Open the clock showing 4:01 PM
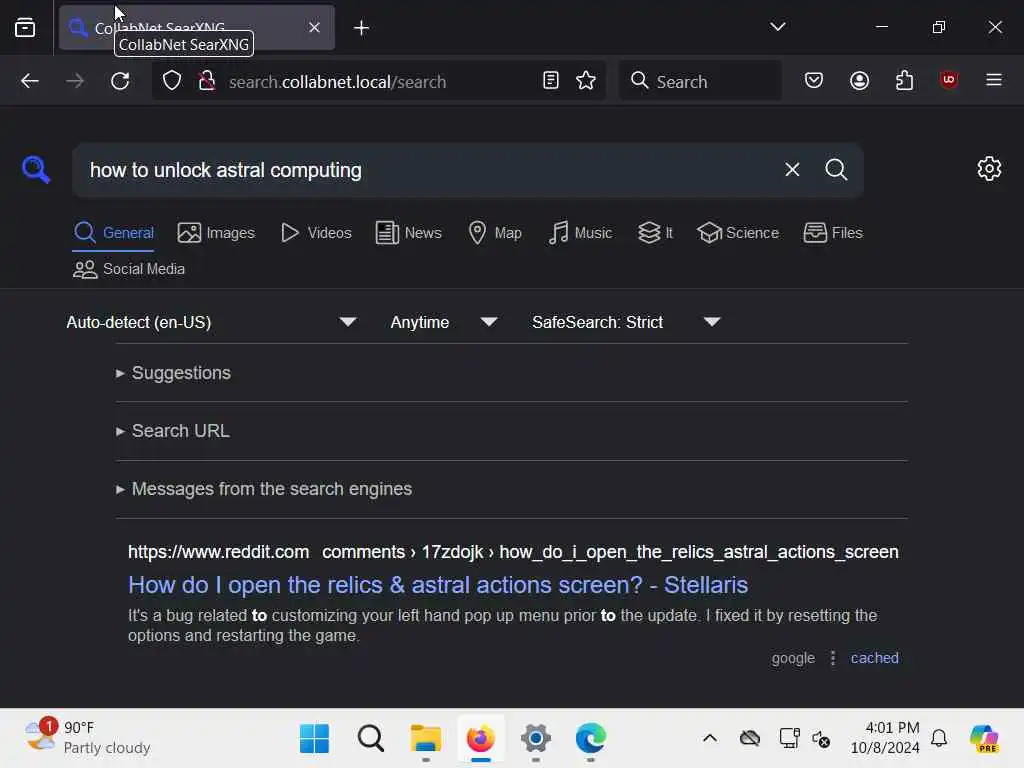 tap(885, 737)
